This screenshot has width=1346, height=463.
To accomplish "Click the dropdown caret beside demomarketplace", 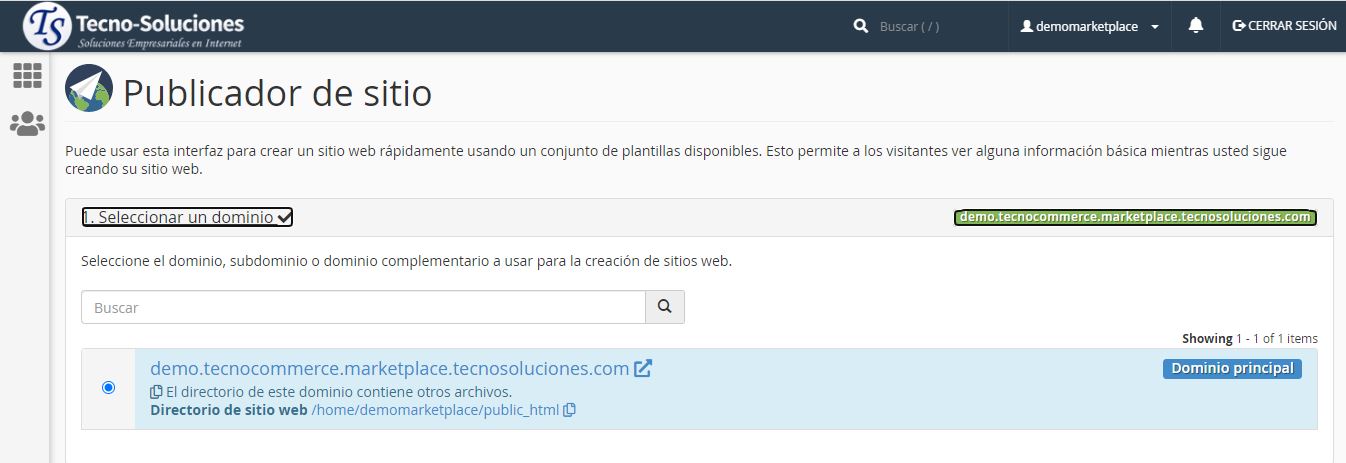I will pyautogui.click(x=1155, y=27).
